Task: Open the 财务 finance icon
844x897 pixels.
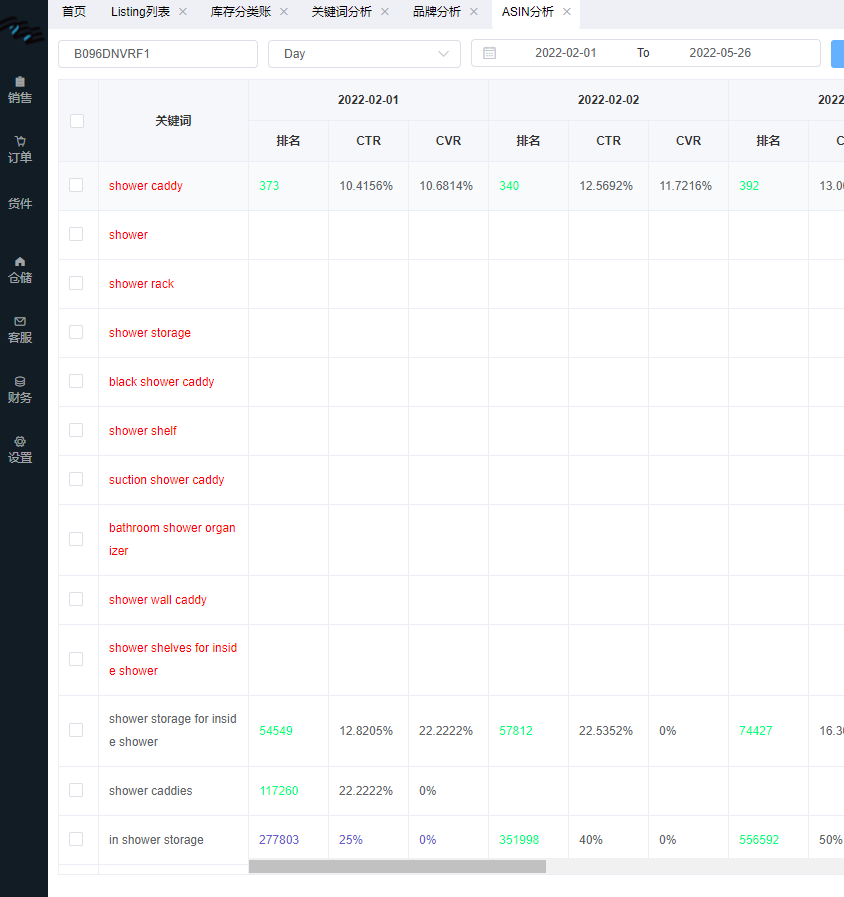Action: [x=20, y=381]
